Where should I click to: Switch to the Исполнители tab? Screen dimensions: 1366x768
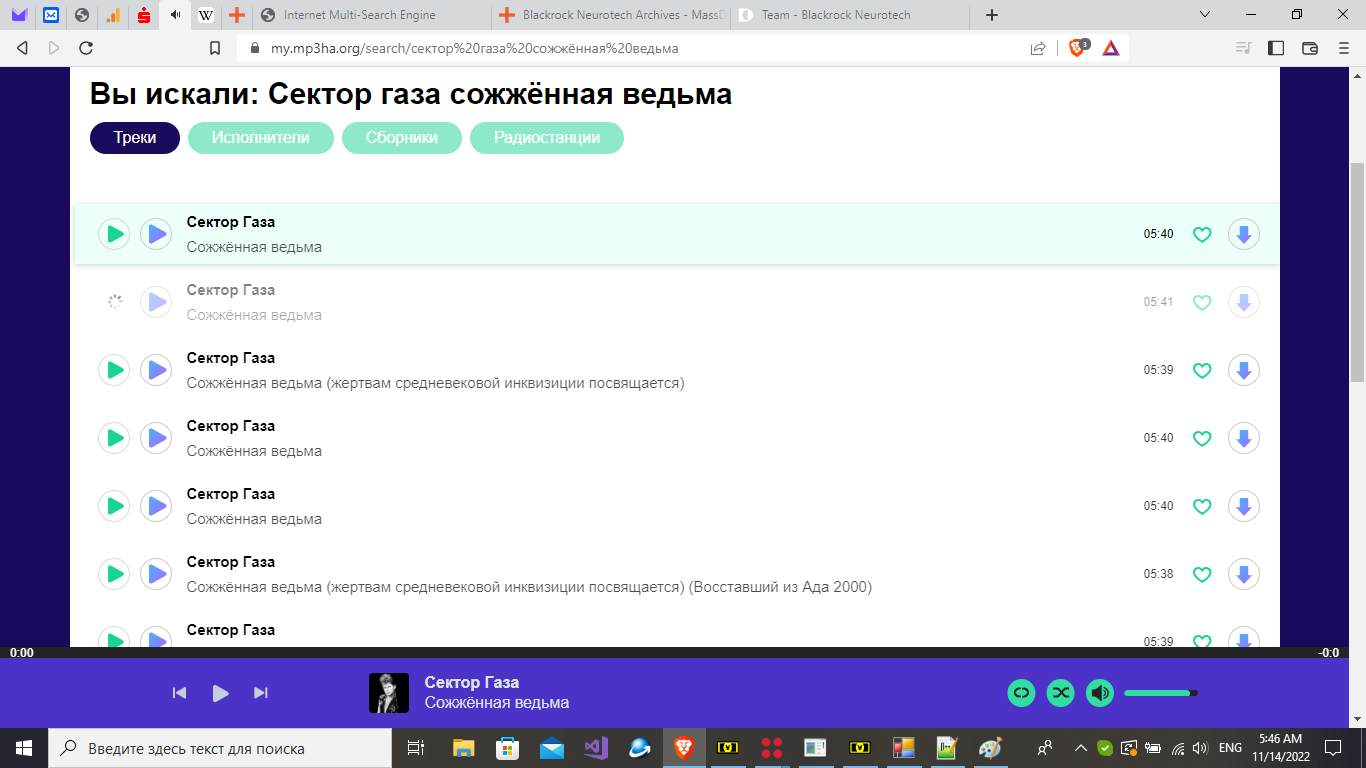pos(261,138)
